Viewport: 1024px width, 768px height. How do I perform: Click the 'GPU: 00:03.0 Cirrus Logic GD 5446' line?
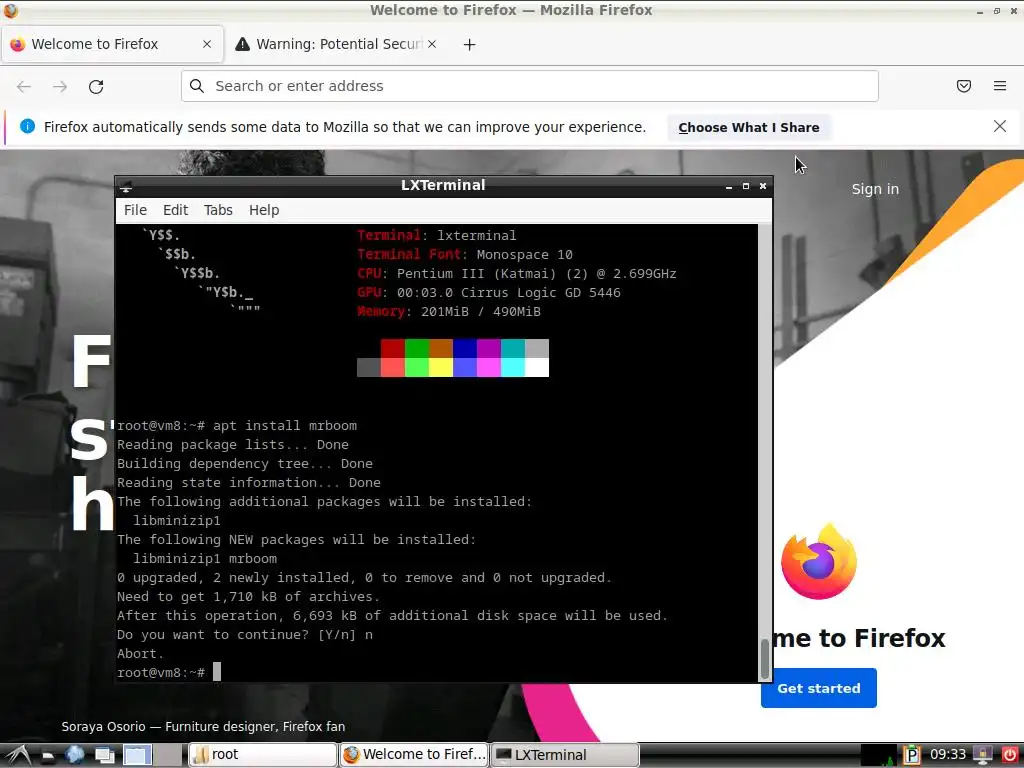[488, 293]
